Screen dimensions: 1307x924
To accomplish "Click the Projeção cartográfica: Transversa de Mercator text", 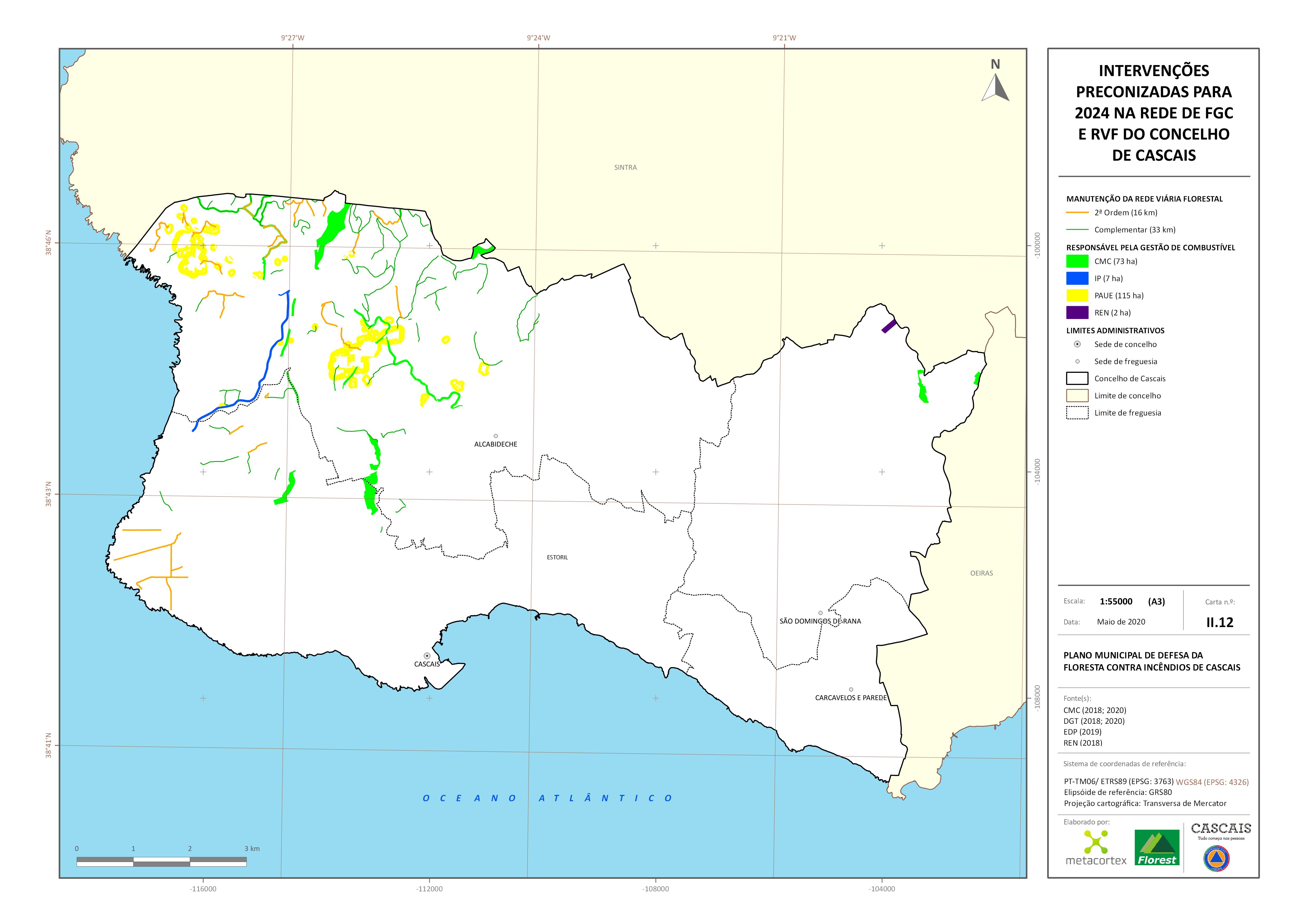I will click(x=1145, y=803).
